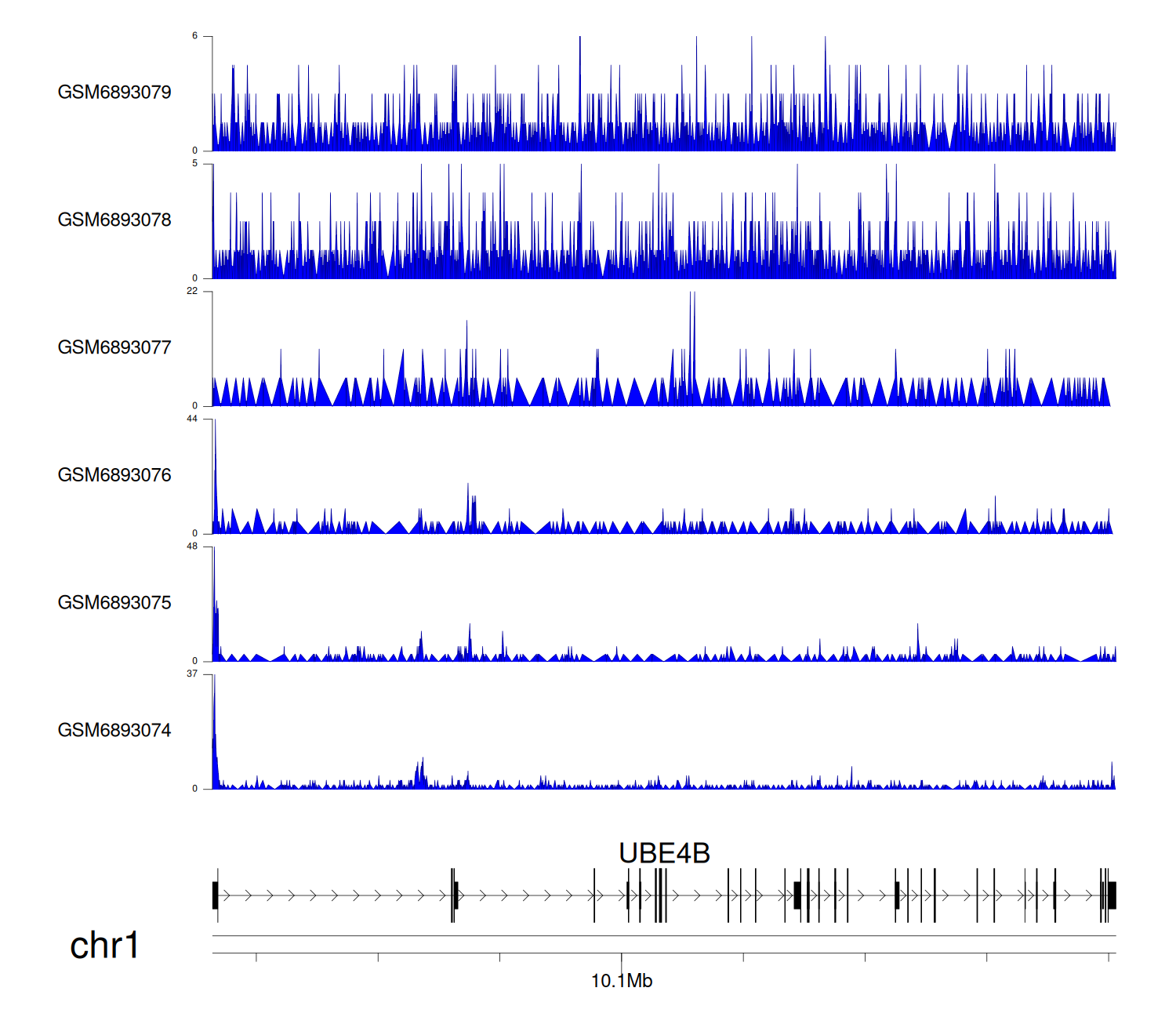This screenshot has height=1035, width=1176.
Task: Select the GSM6893074 track label
Action: 114,731
